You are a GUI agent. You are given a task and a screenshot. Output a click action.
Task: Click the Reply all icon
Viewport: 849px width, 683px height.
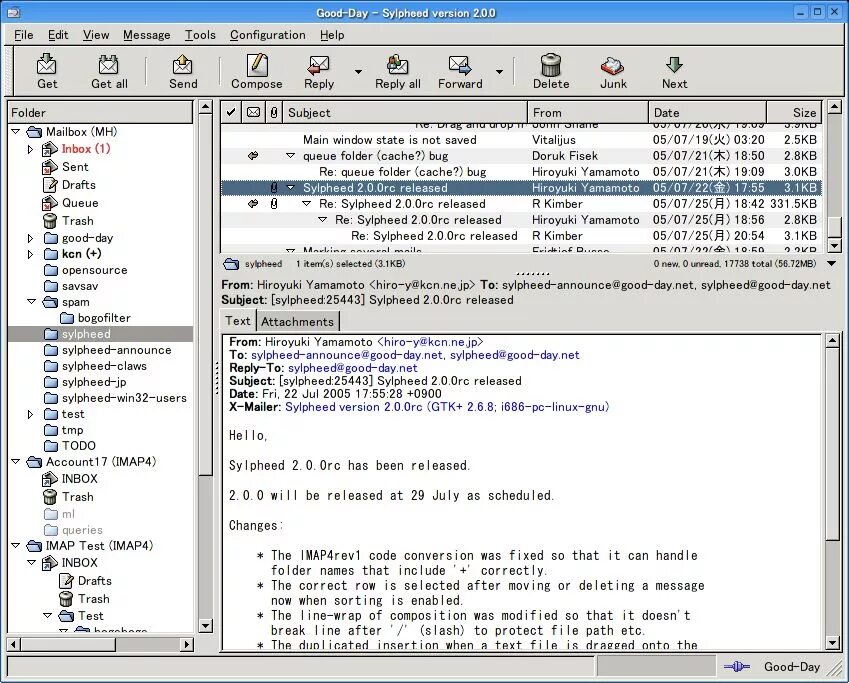pyautogui.click(x=397, y=70)
